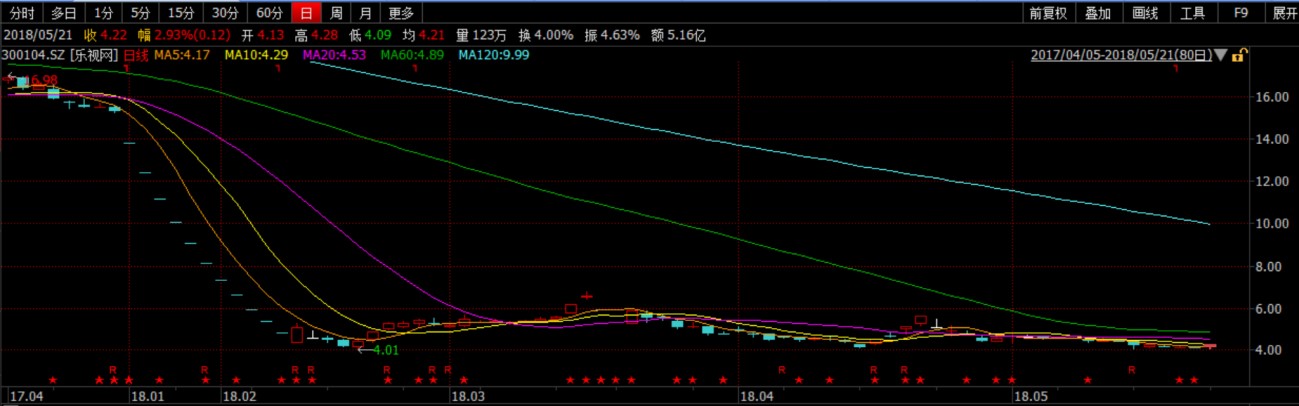Click the cyan MA120:9.99 indicator label
The width and height of the screenshot is (1299, 406).
493,54
